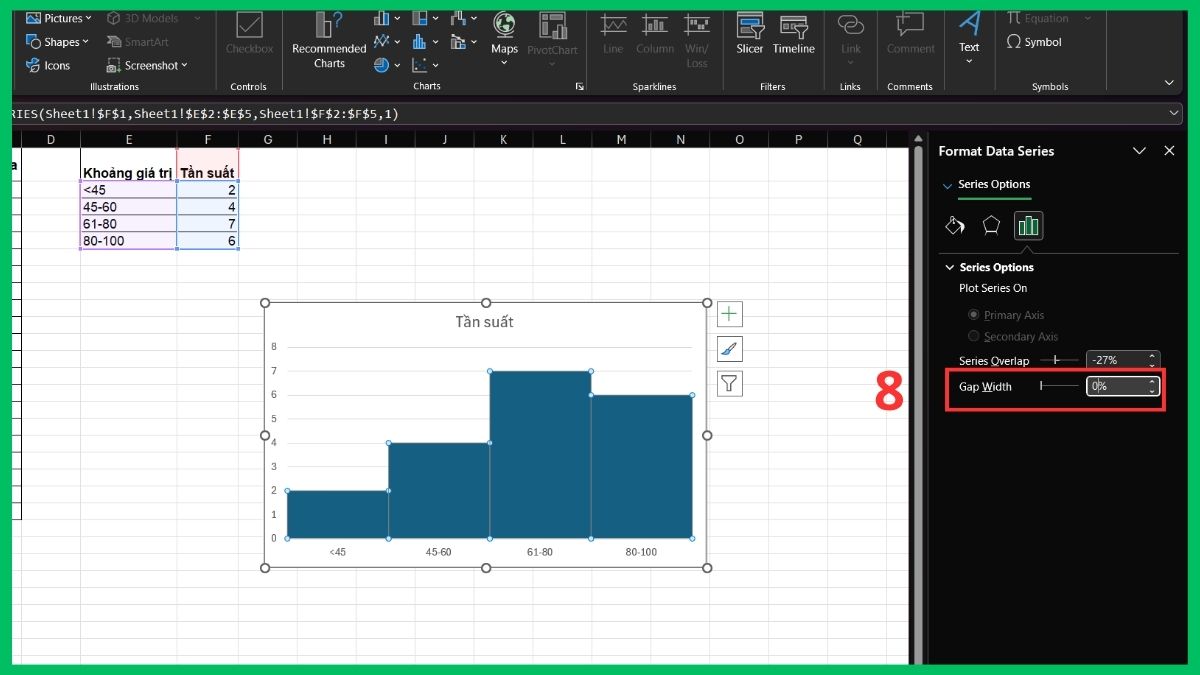The width and height of the screenshot is (1200, 675).
Task: Switch to the Effects tab
Action: [990, 226]
